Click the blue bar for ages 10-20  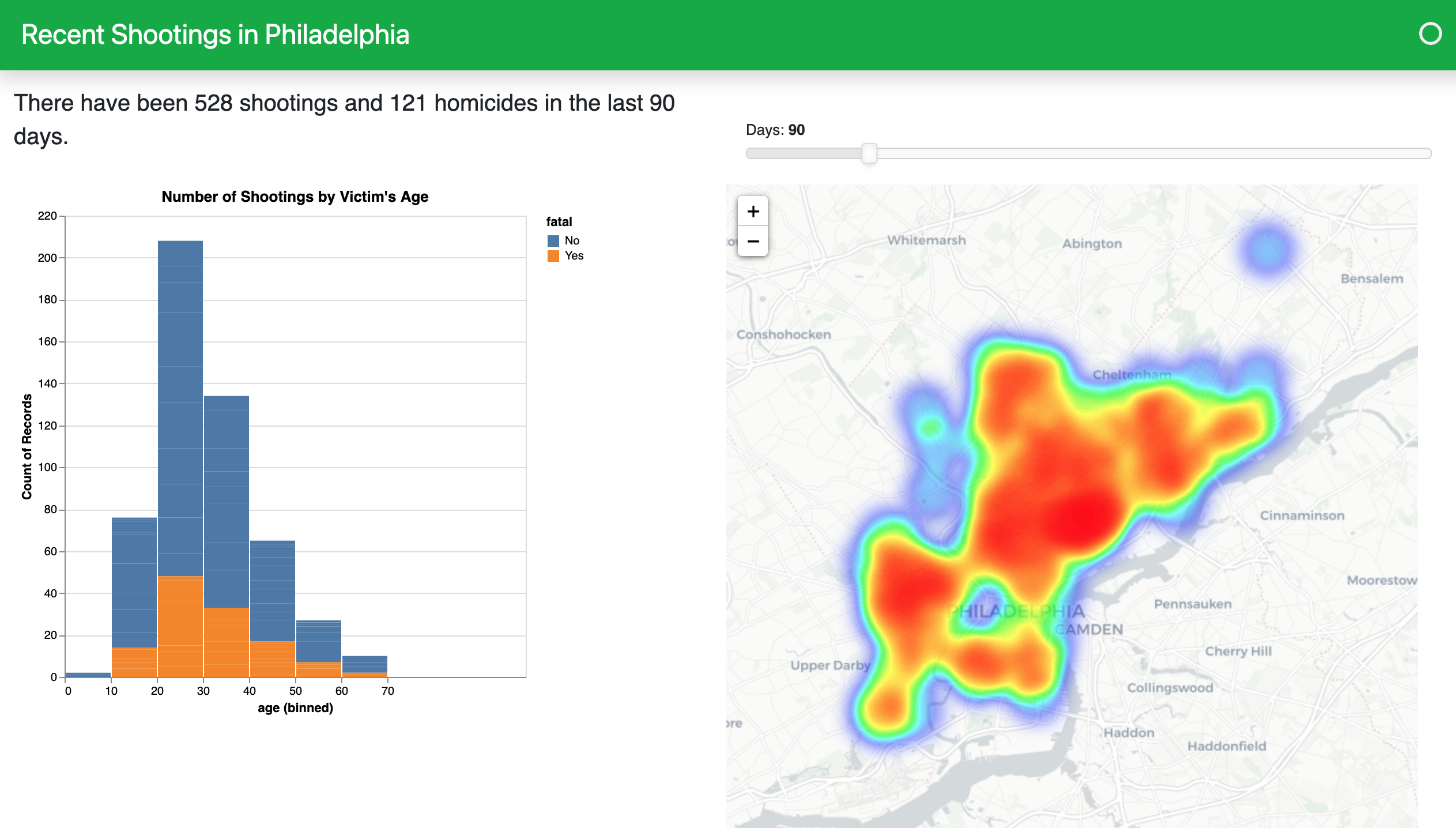click(134, 582)
